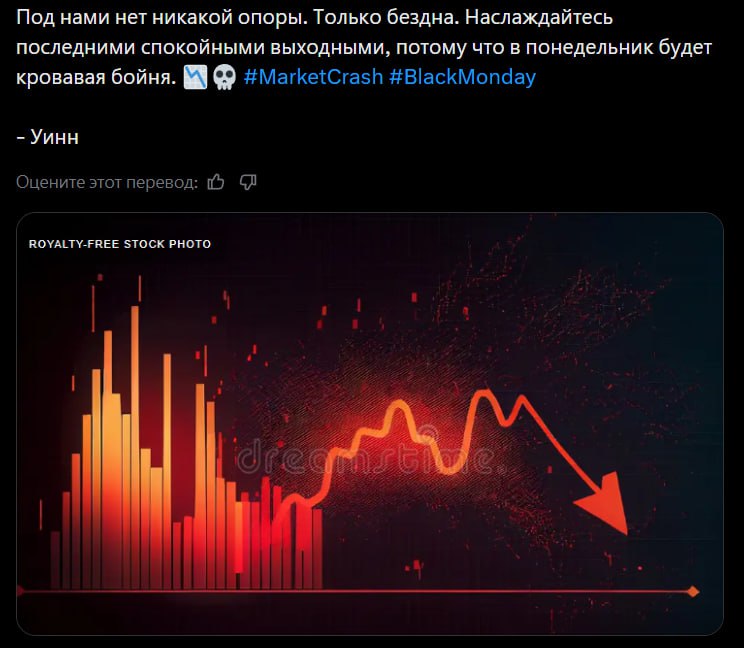Rate the translation with thumbs down
Image resolution: width=744 pixels, height=648 pixels.
click(248, 182)
